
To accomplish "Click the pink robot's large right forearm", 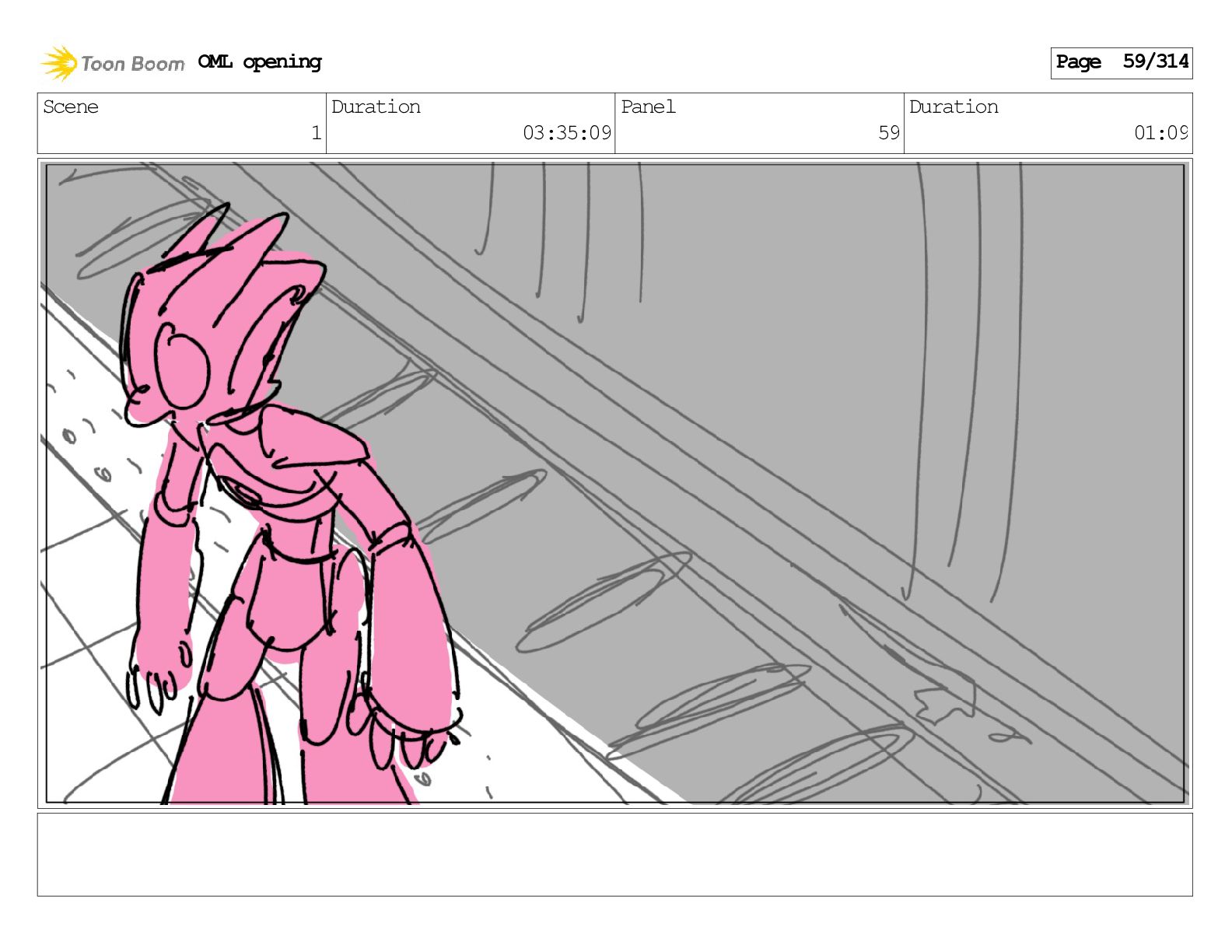I will (410, 630).
